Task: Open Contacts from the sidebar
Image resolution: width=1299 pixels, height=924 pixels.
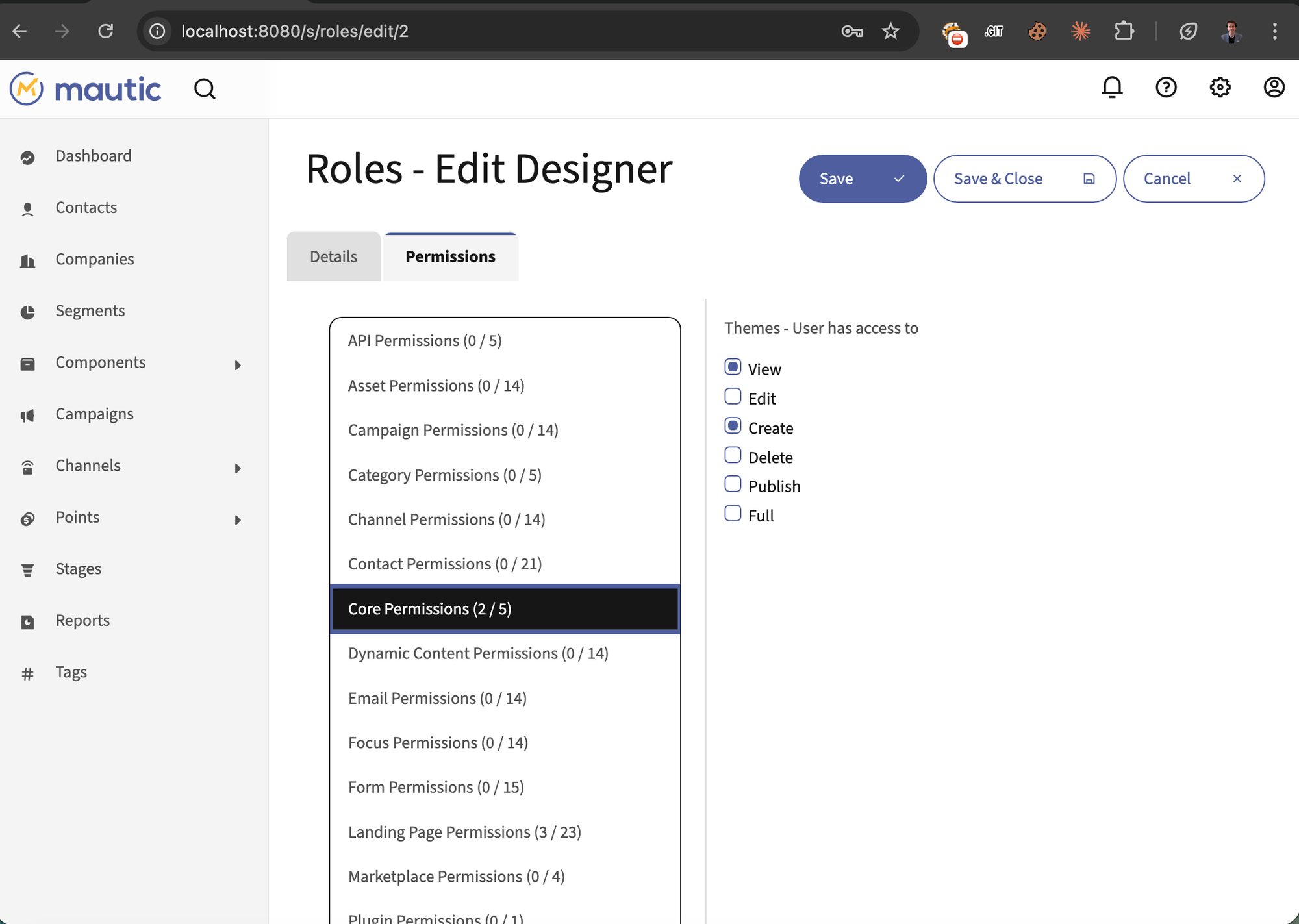Action: tap(86, 208)
